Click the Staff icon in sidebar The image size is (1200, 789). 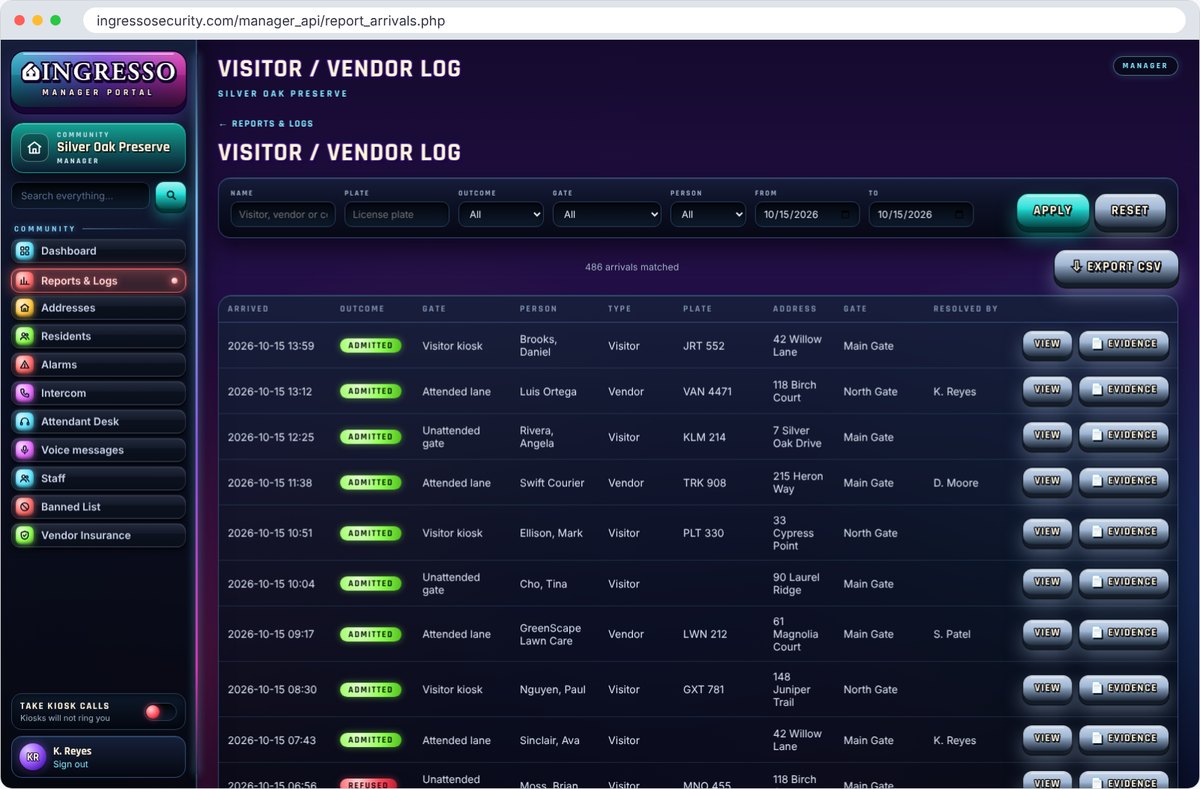pyautogui.click(x=25, y=479)
